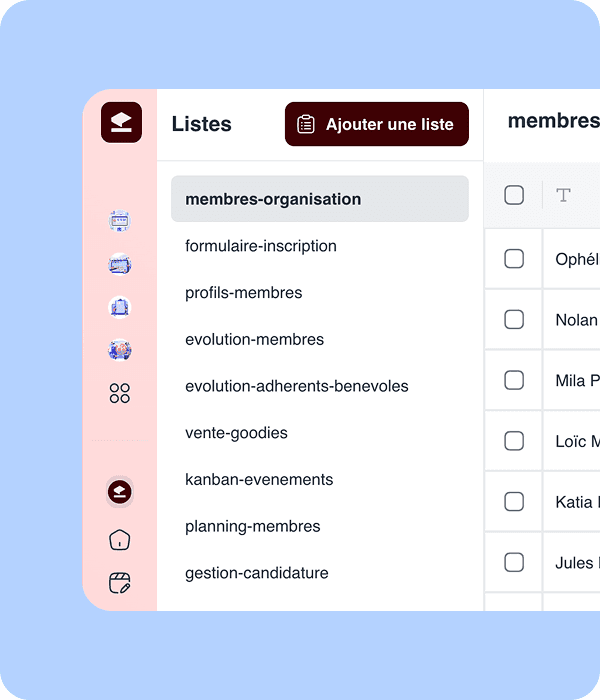The height and width of the screenshot is (700, 600).
Task: Open the formulaire-inscription list
Action: coord(261,246)
